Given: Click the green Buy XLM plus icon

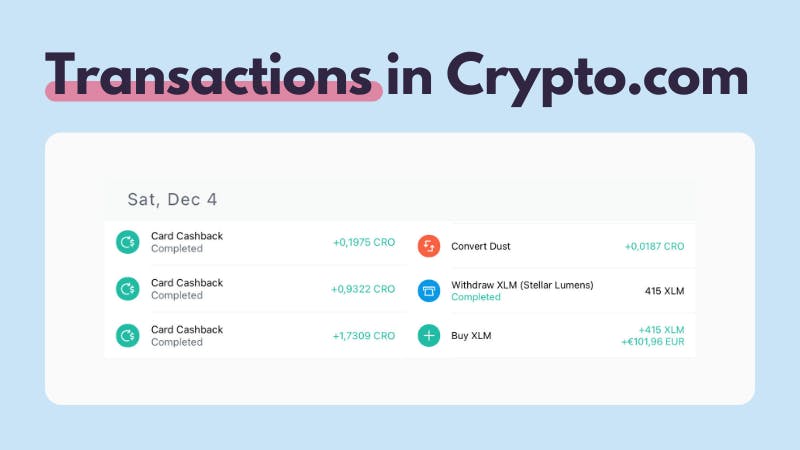Looking at the screenshot, I should click(429, 336).
